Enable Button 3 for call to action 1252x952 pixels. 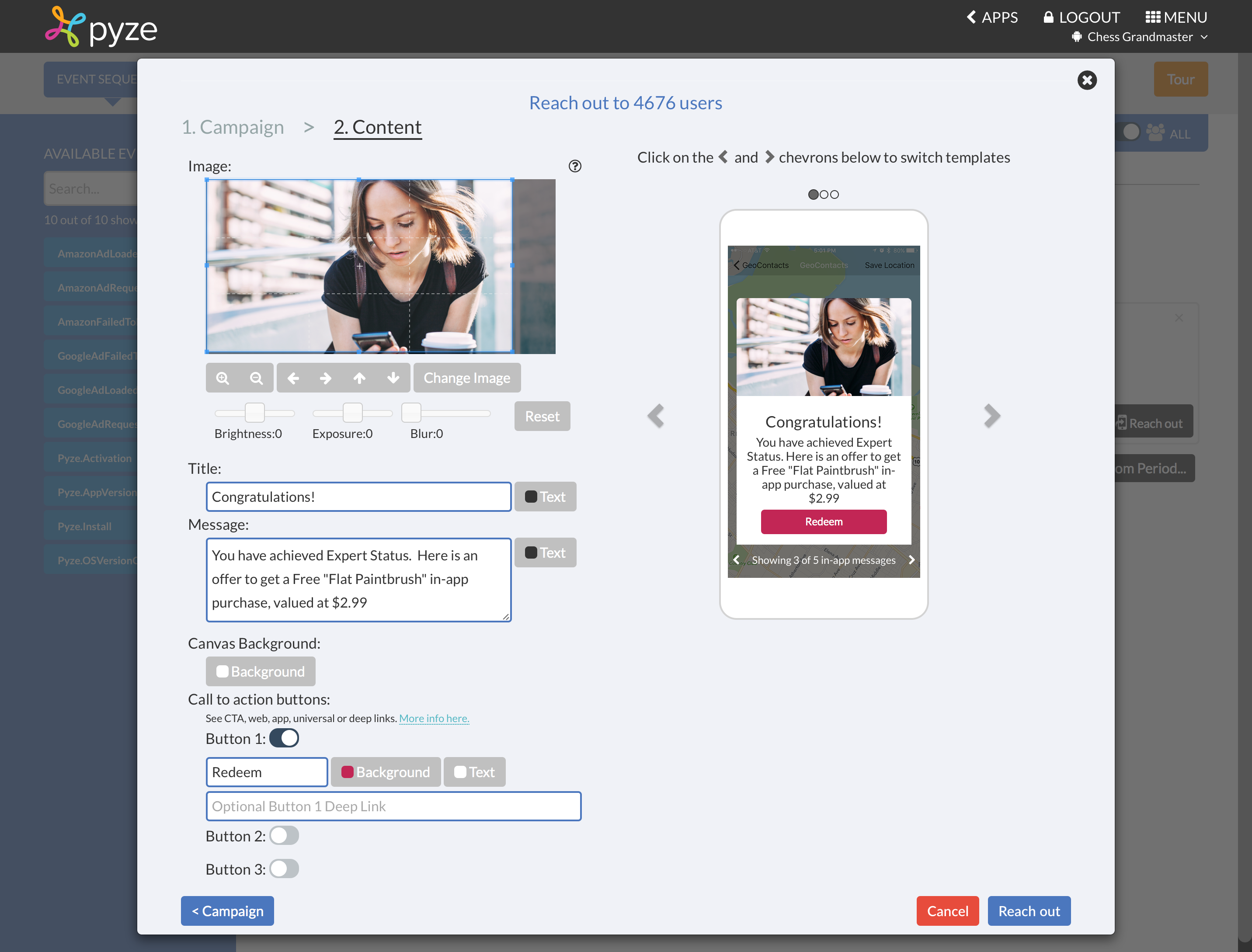[284, 868]
